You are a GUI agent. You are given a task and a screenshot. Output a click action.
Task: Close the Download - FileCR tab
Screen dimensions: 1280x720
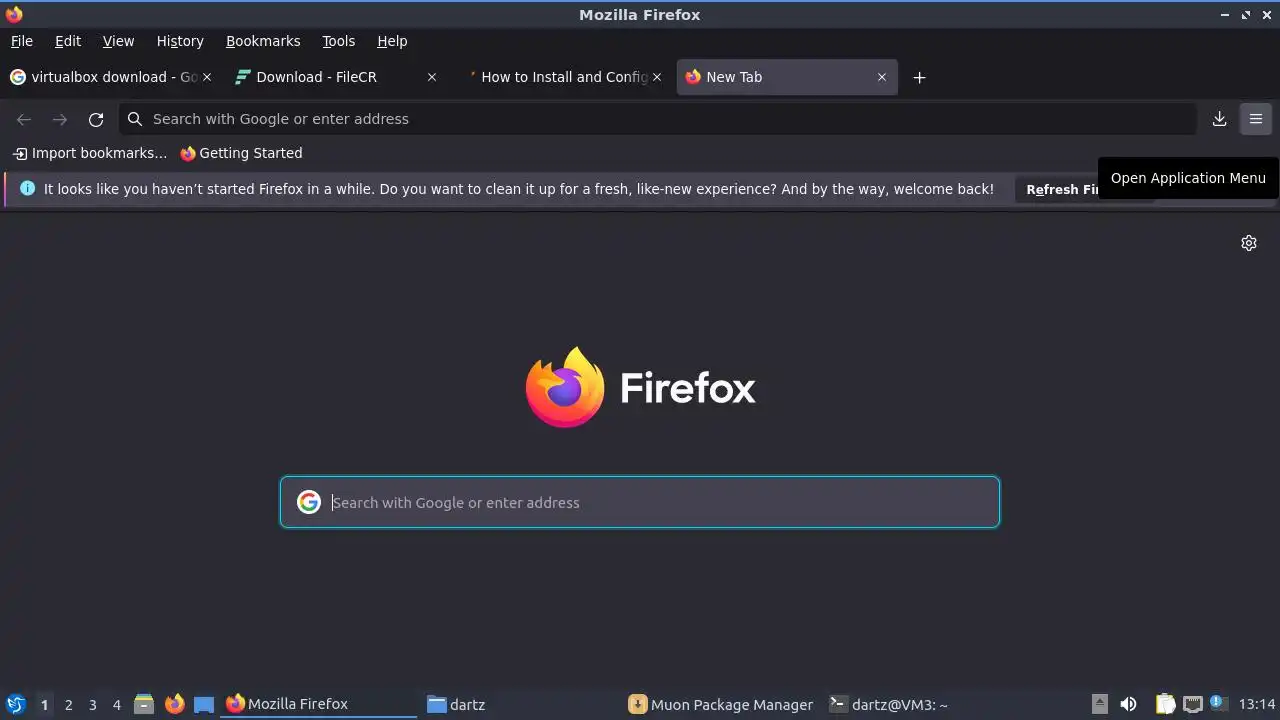pos(432,77)
